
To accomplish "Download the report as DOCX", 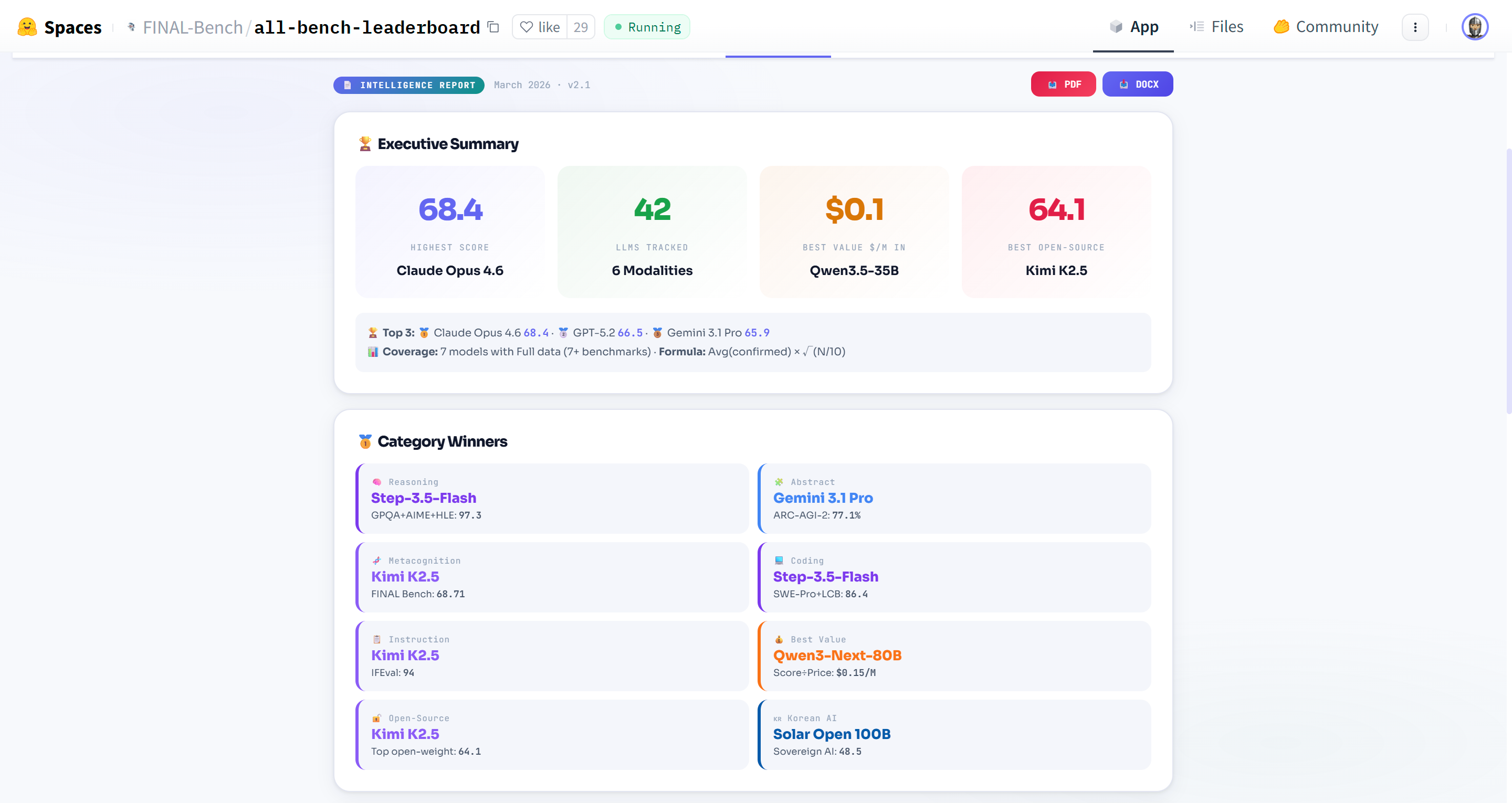I will 1137,84.
